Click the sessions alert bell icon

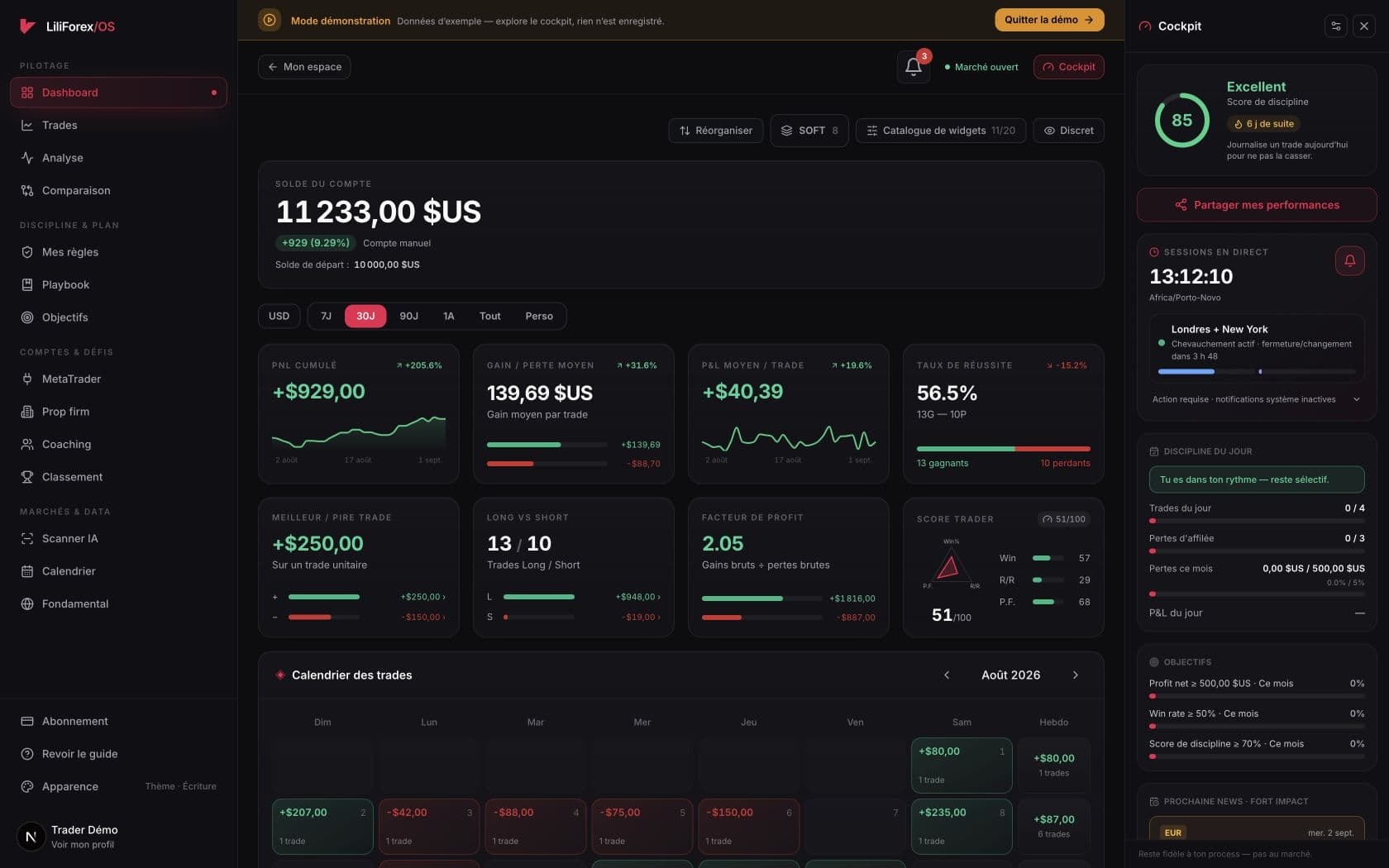coord(1349,260)
